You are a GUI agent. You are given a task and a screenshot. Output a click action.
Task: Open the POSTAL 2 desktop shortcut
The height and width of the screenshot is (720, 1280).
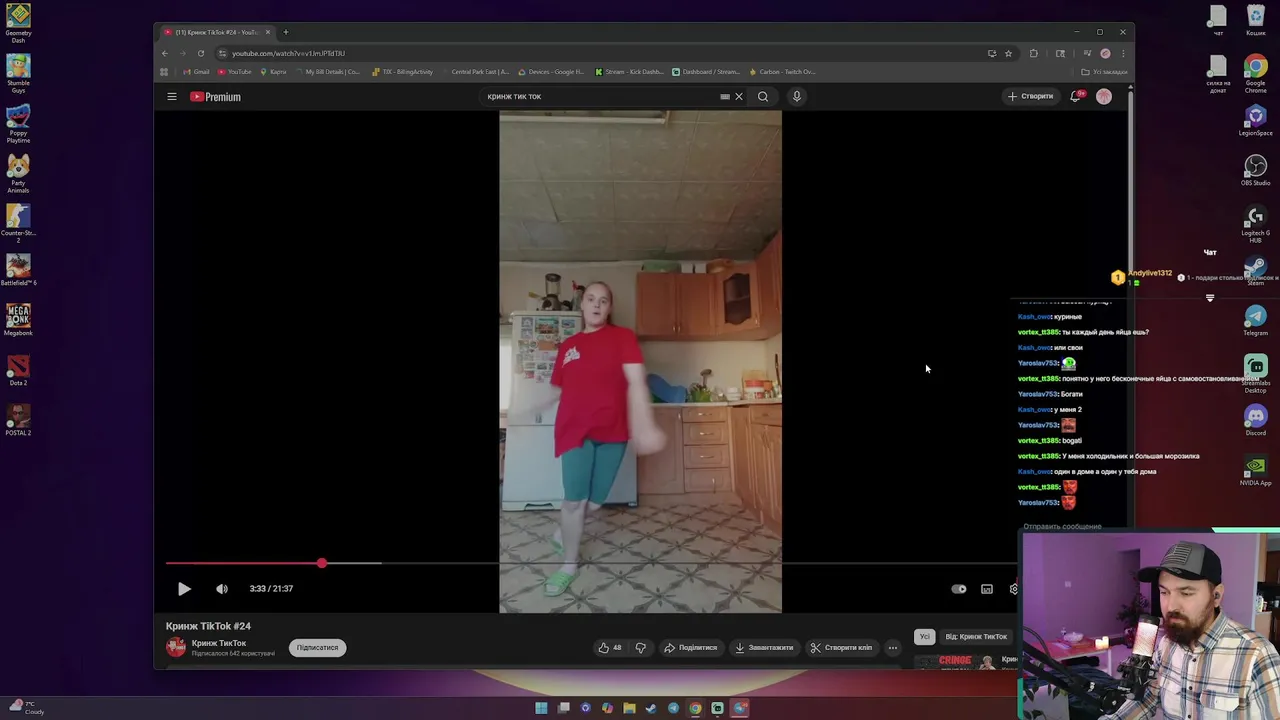[18, 420]
